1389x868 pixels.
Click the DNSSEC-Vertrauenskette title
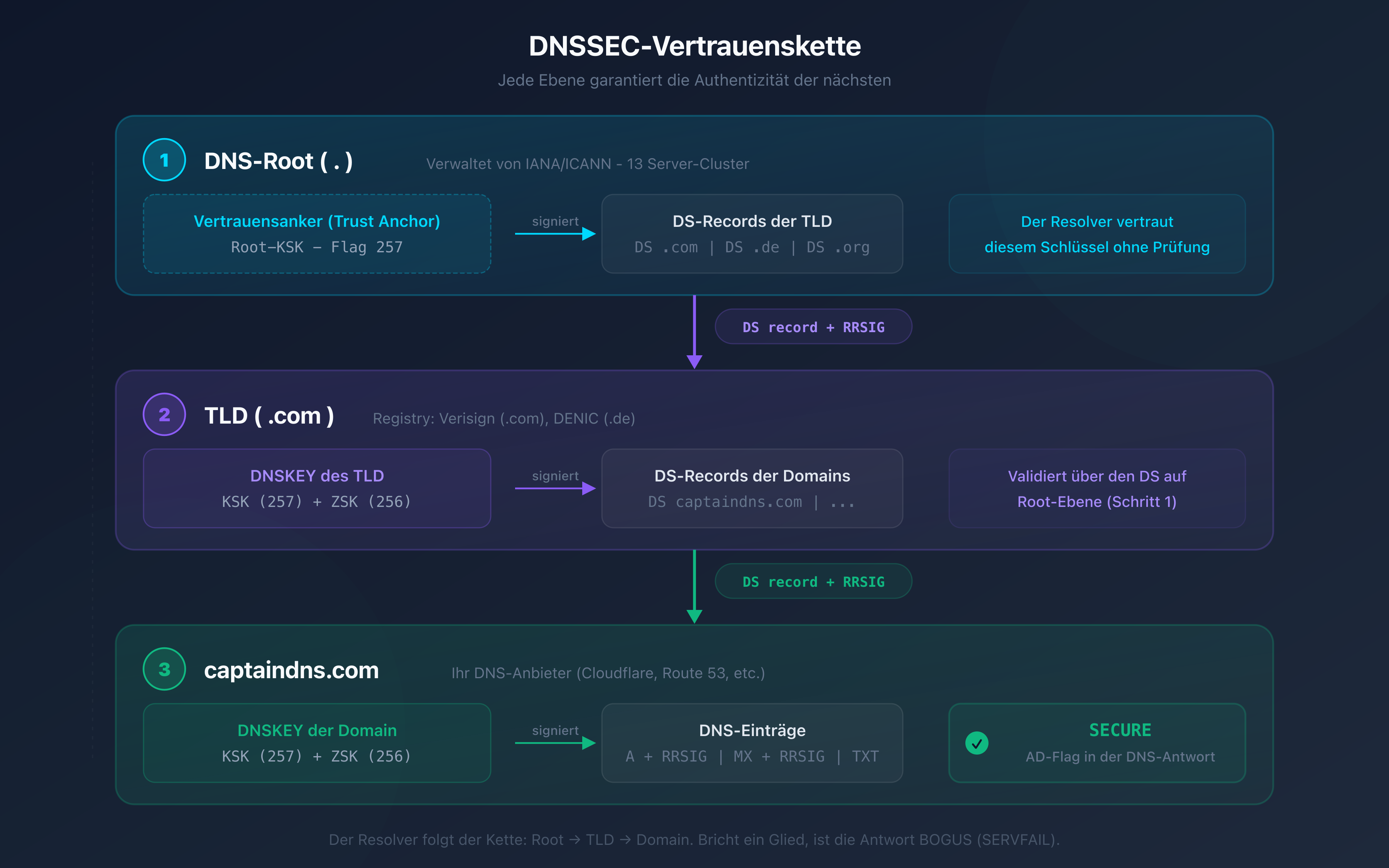point(694,47)
